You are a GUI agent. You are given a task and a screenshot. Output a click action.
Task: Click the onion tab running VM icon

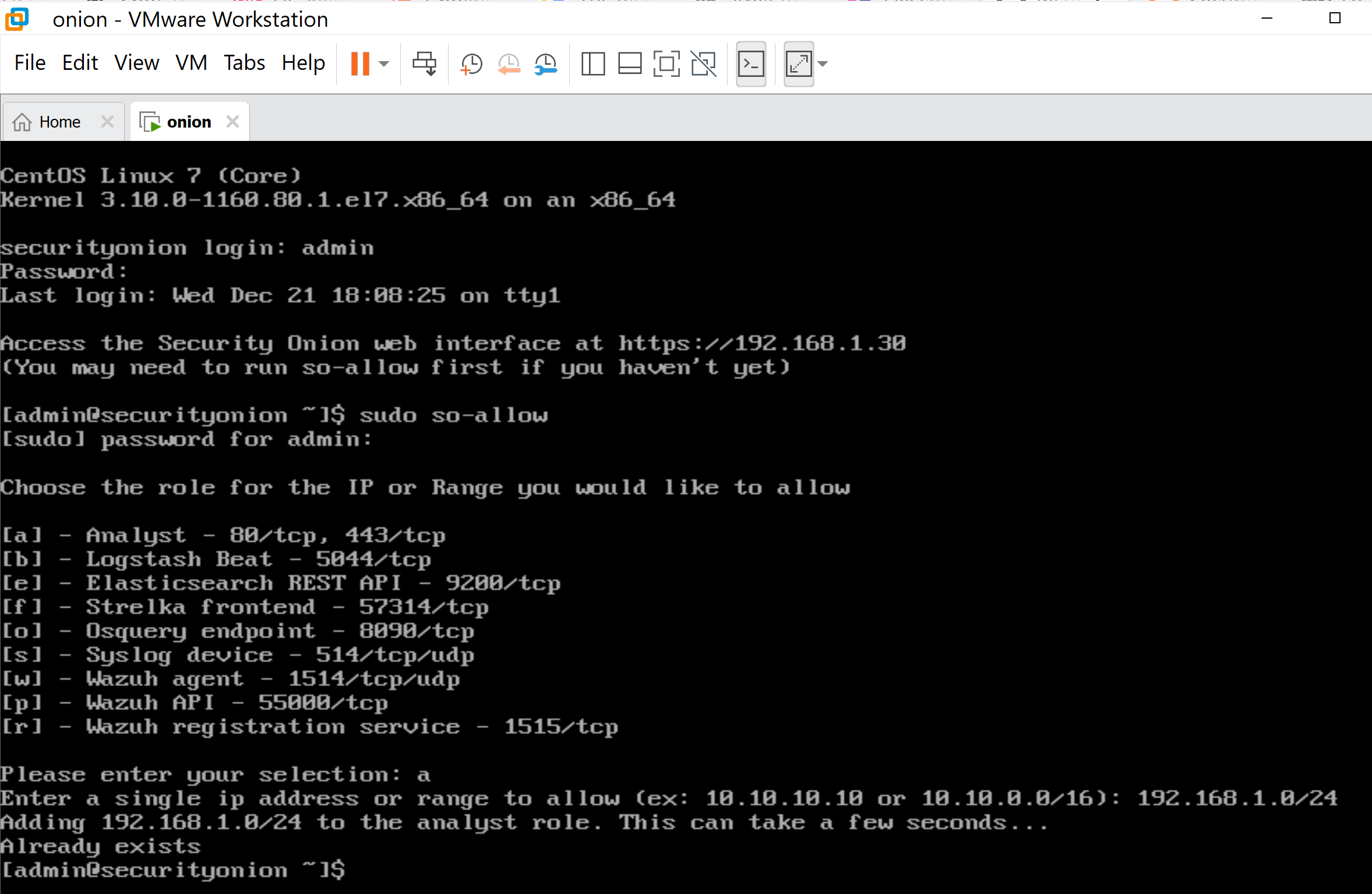click(x=150, y=122)
